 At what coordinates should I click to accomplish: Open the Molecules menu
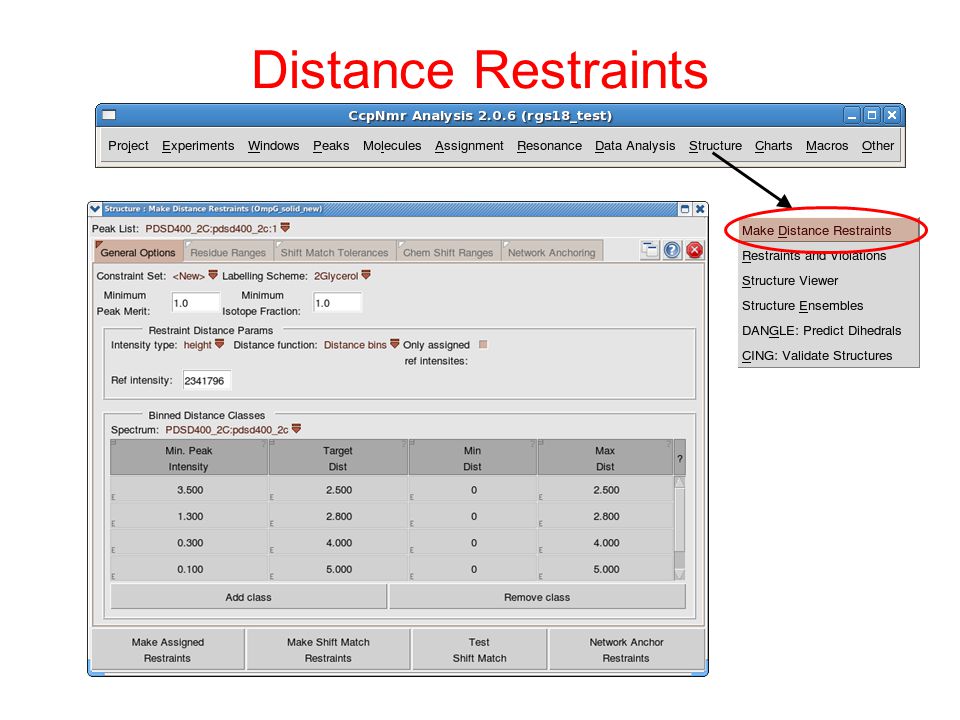coord(392,146)
